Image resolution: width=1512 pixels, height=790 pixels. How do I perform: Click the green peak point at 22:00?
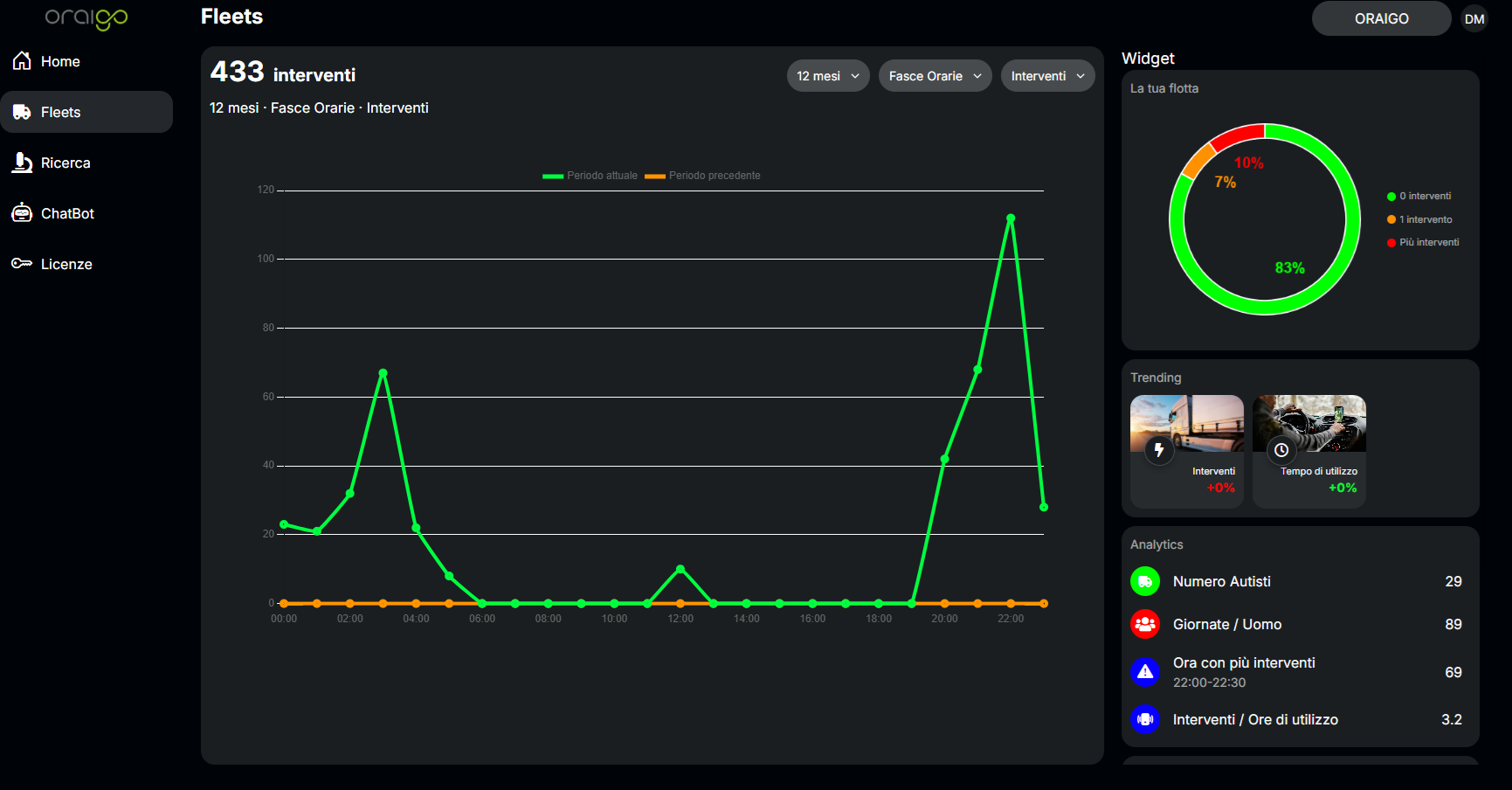pyautogui.click(x=1010, y=218)
